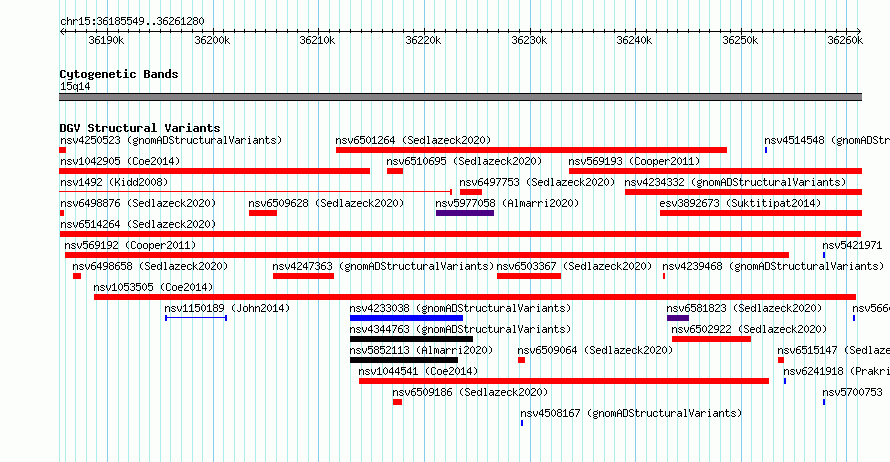Click the nsv1044541 (Coe2014) label

pyautogui.click(x=418, y=371)
